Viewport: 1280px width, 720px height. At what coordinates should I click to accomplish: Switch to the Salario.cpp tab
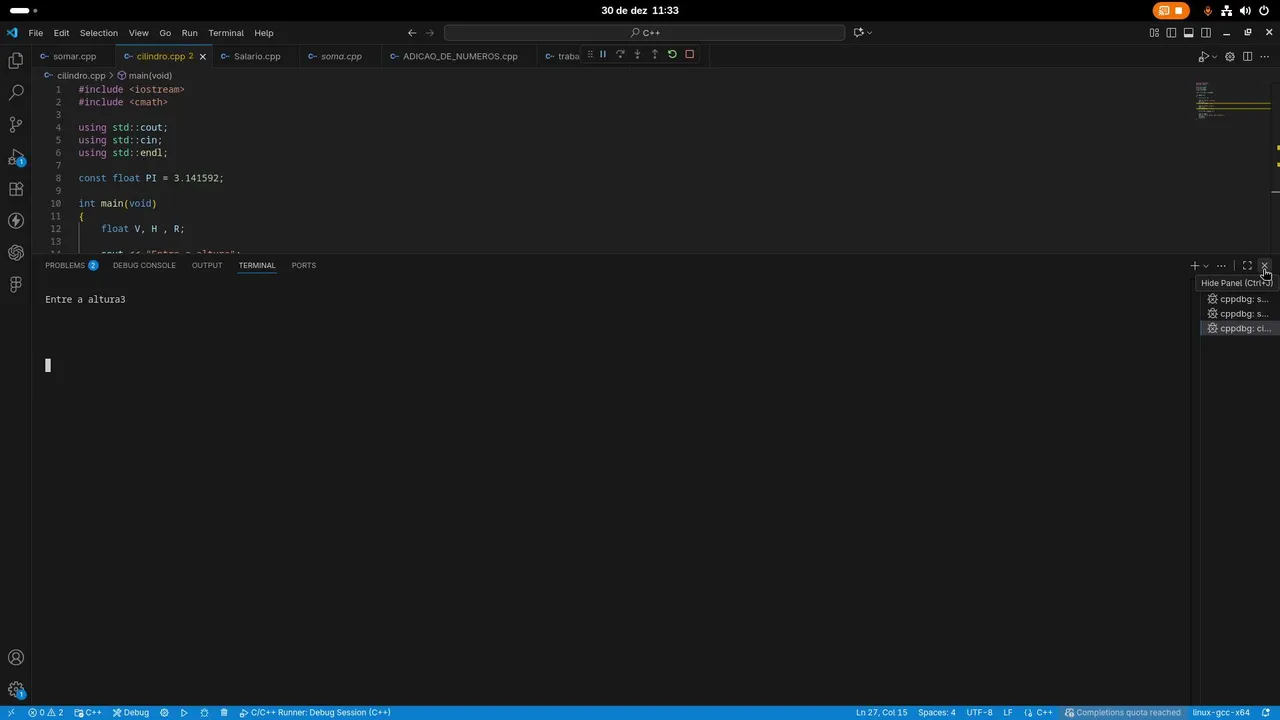pos(257,56)
